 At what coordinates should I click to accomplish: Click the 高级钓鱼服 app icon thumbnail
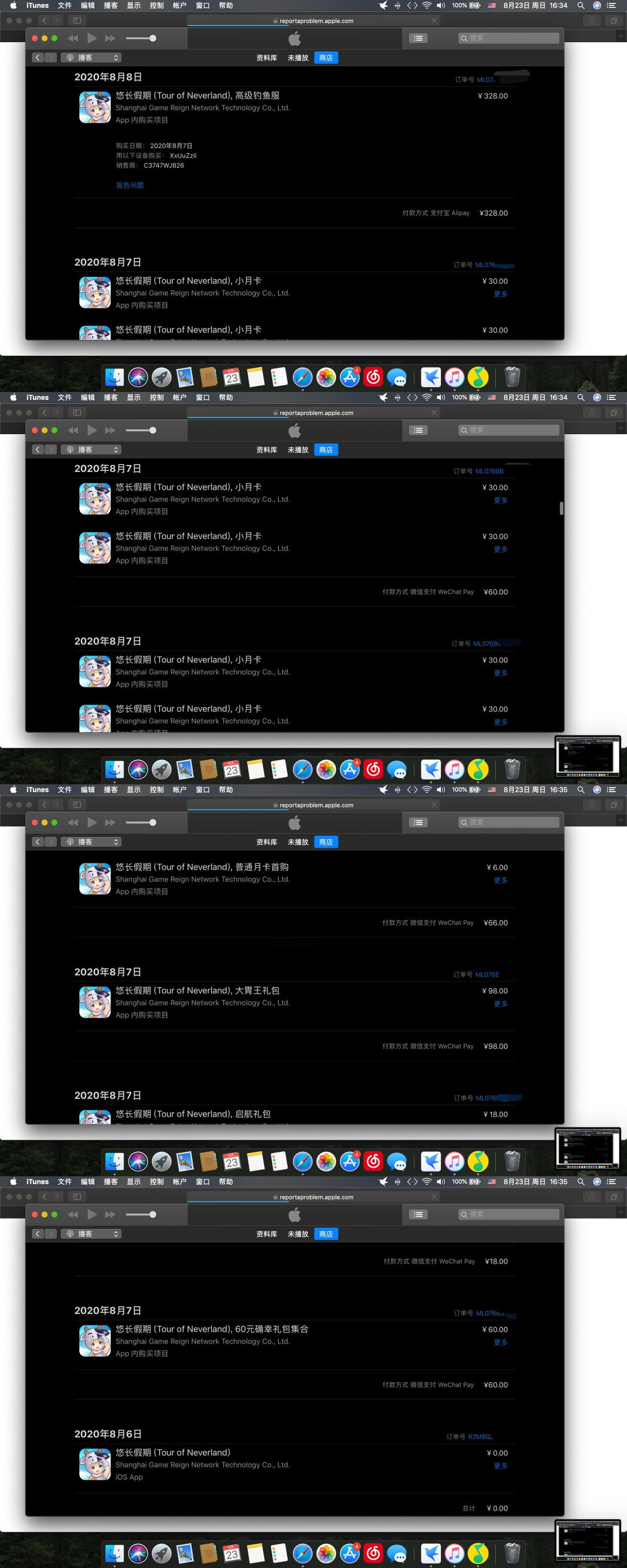[x=95, y=107]
